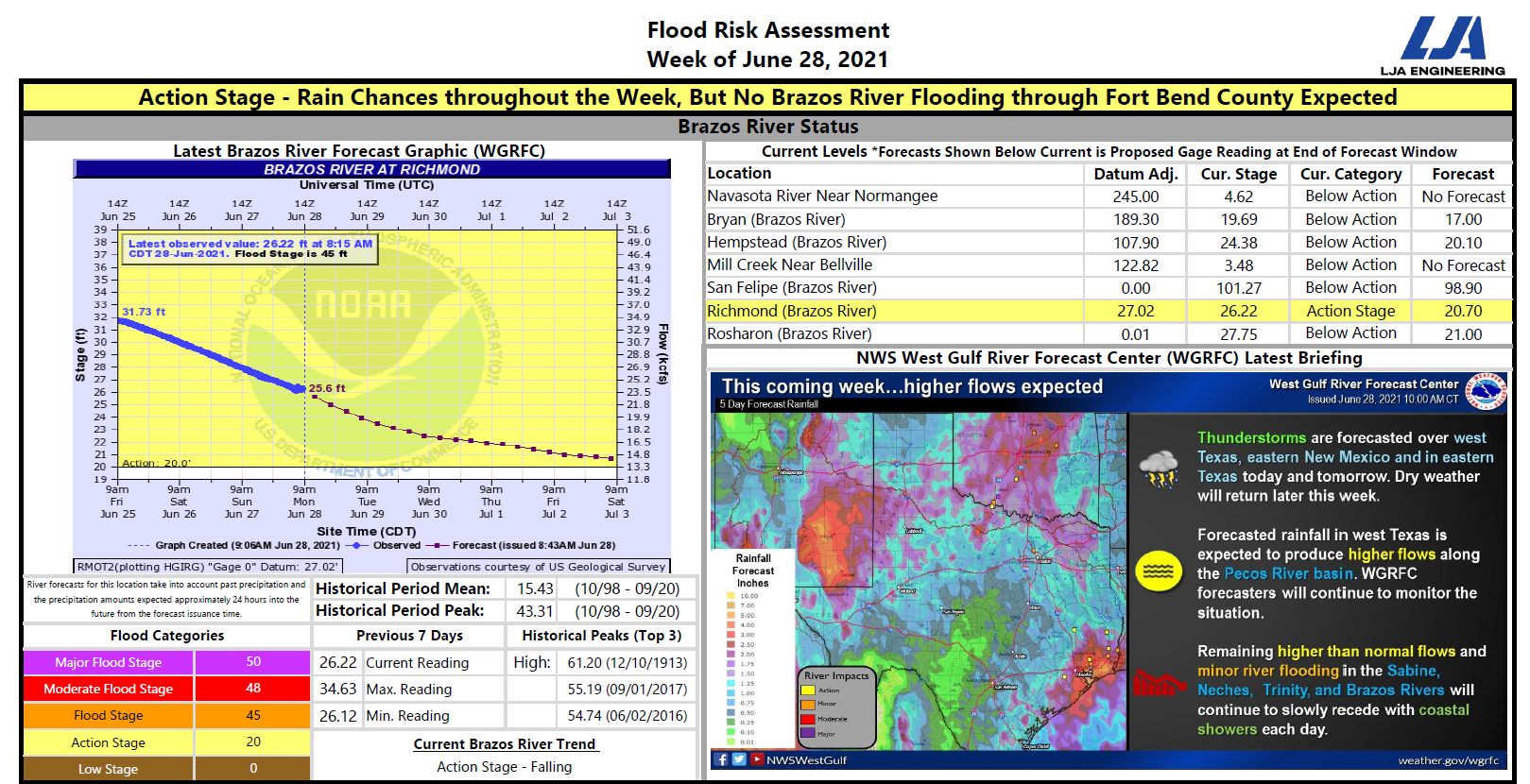Click the Moderate Flood Stage red swatch

[x=109, y=689]
